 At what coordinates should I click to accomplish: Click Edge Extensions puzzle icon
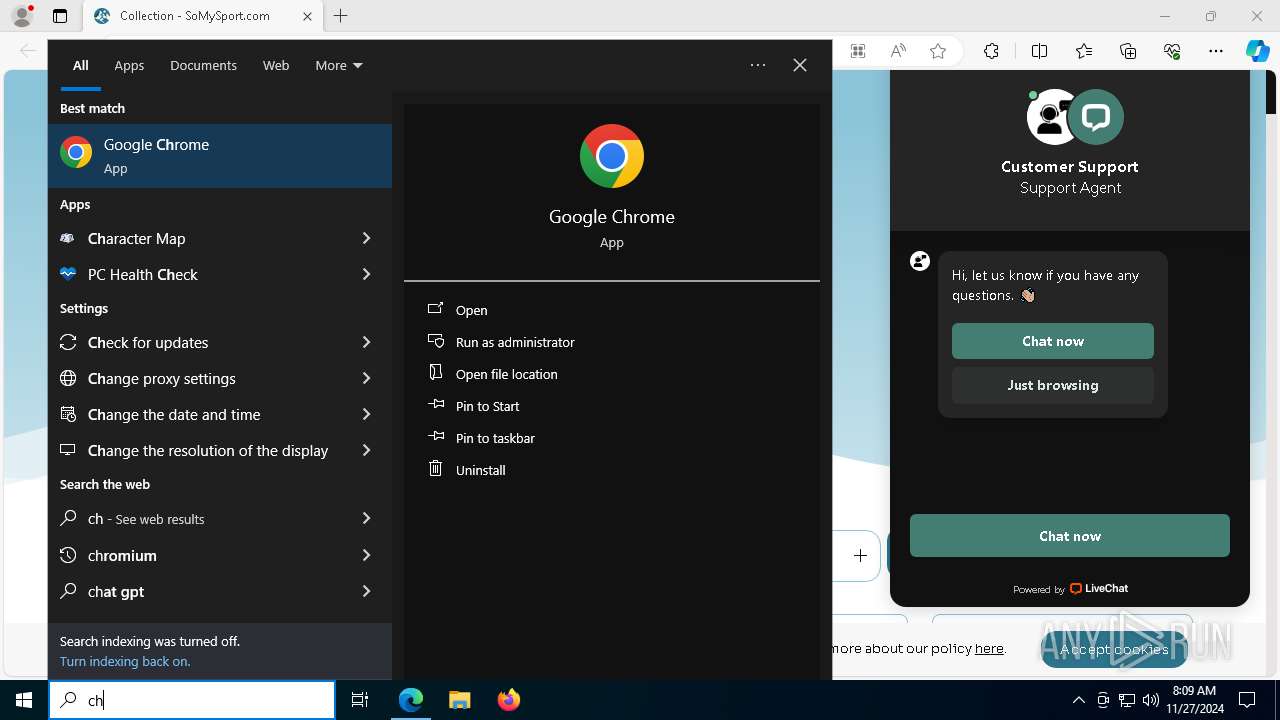click(x=991, y=51)
